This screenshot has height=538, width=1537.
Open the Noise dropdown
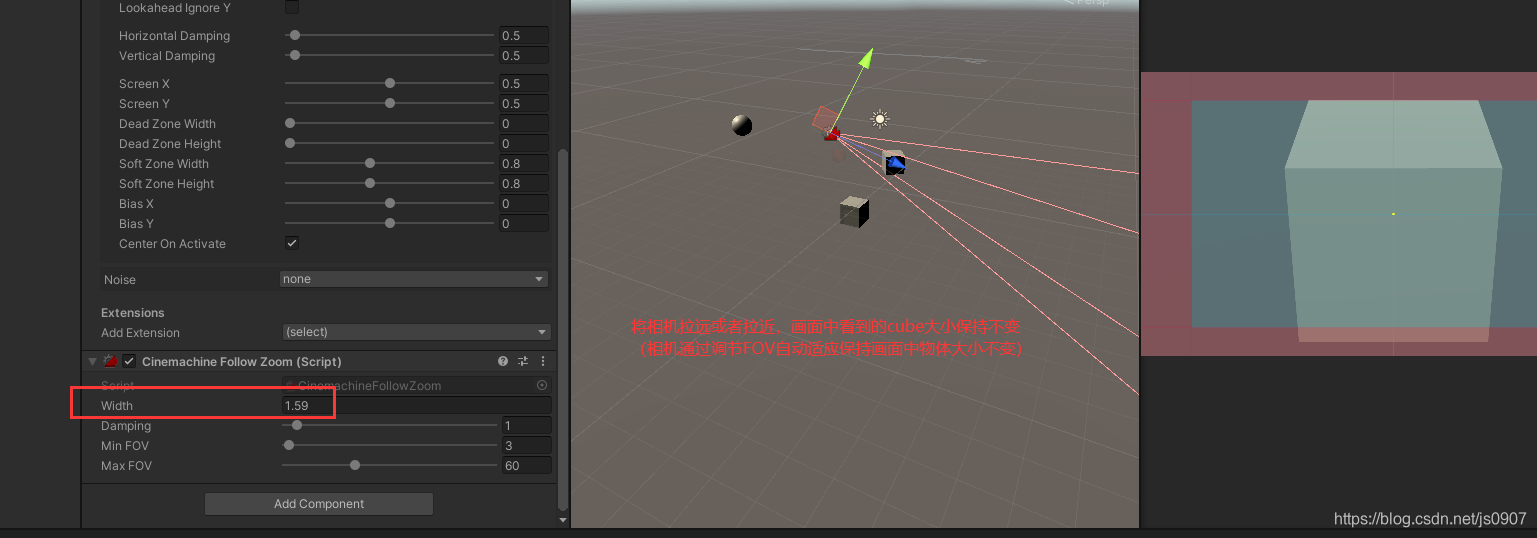coord(414,279)
